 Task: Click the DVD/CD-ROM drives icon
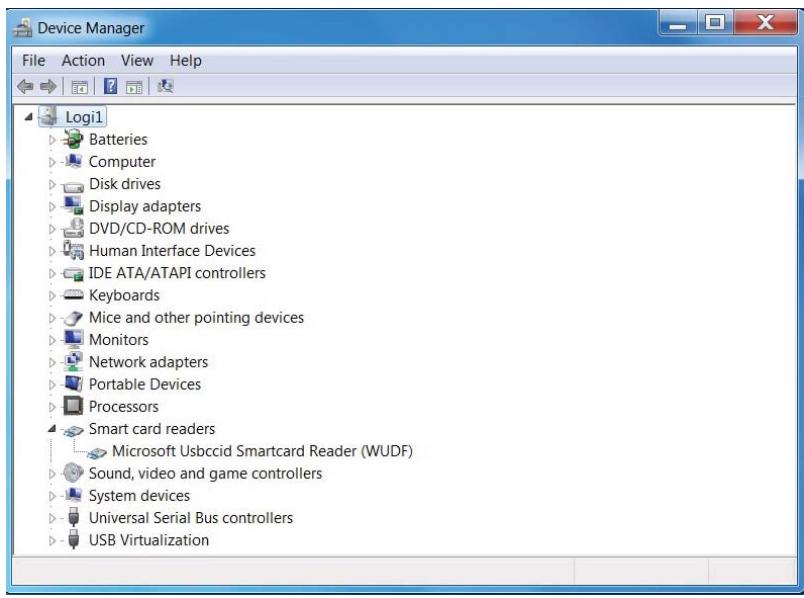coord(73,228)
